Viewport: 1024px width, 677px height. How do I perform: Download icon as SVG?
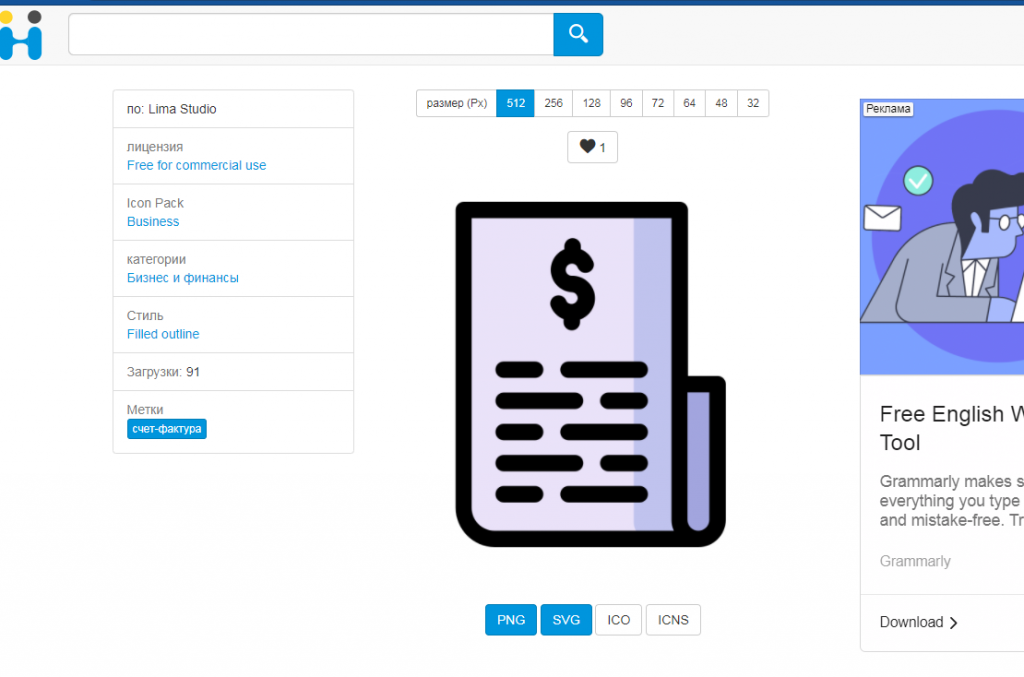(x=566, y=620)
